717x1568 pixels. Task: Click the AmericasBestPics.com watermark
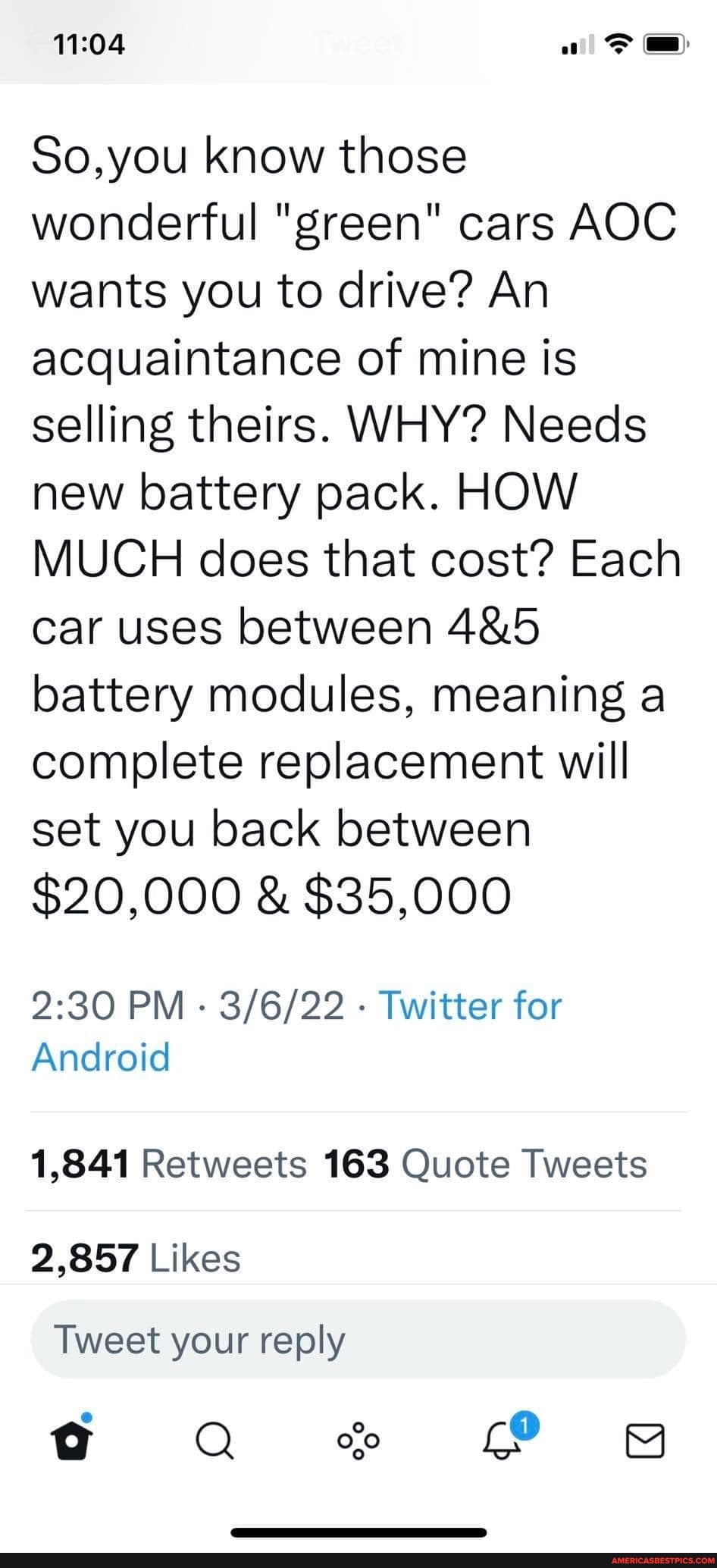[655, 1560]
